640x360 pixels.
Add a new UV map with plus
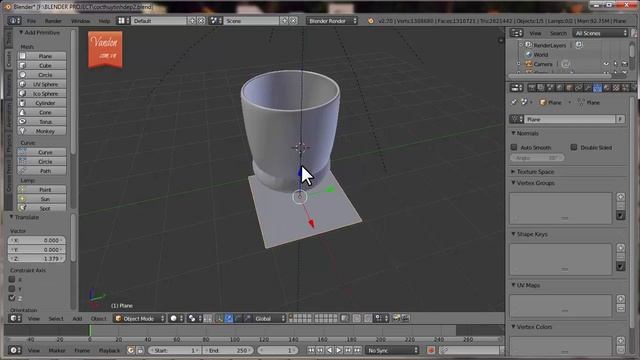point(620,299)
